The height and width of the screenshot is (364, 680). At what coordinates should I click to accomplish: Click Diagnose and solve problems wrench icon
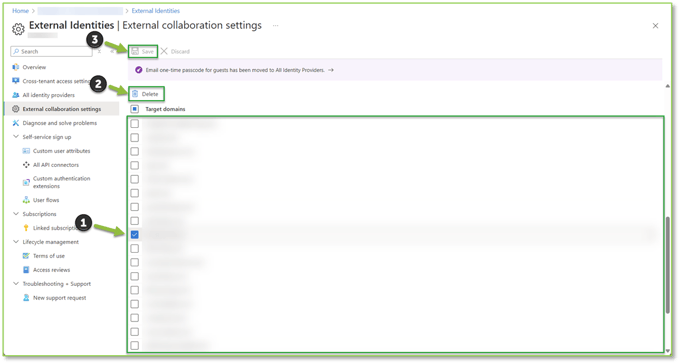16,123
